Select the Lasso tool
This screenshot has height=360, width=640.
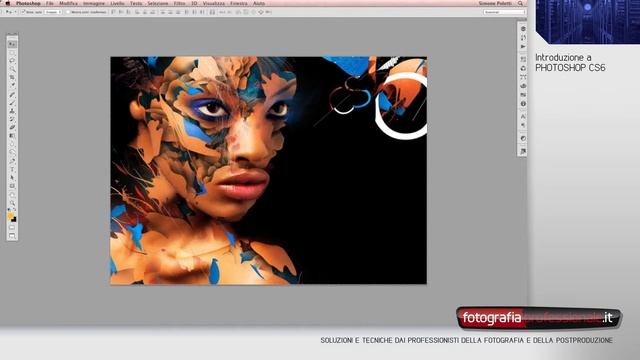pos(12,60)
